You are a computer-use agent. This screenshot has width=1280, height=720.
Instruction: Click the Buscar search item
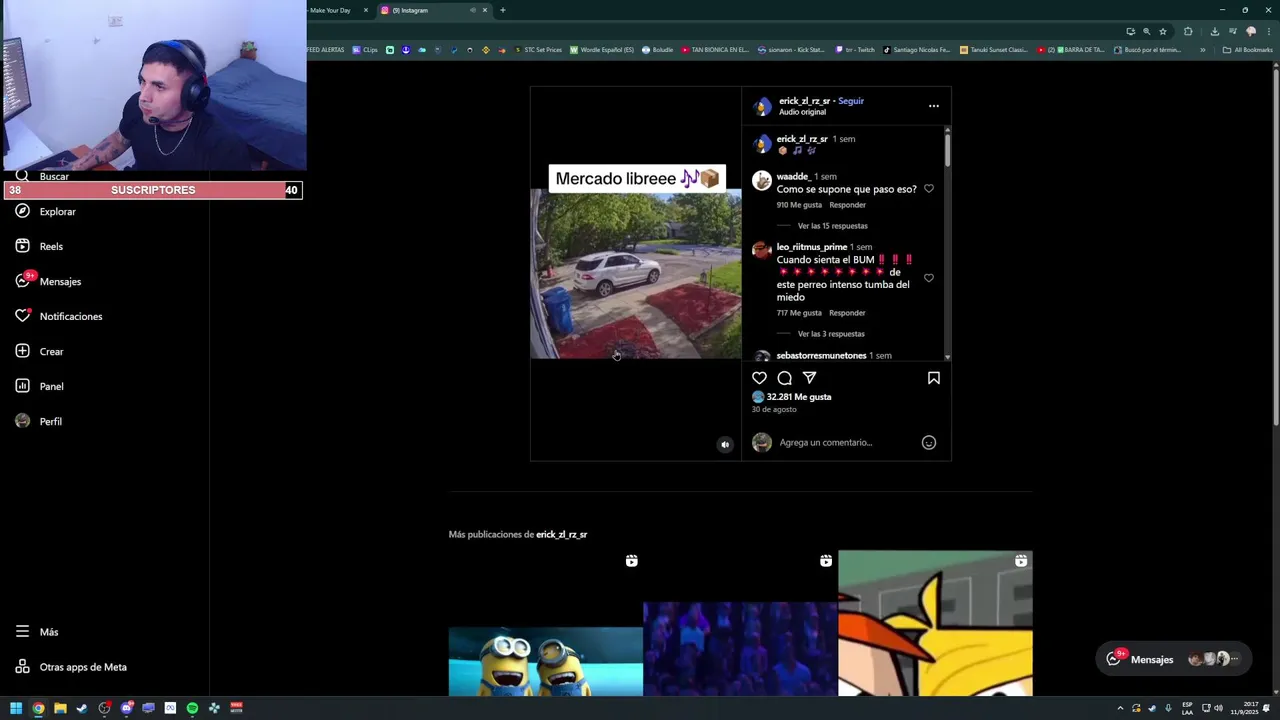[x=42, y=177]
